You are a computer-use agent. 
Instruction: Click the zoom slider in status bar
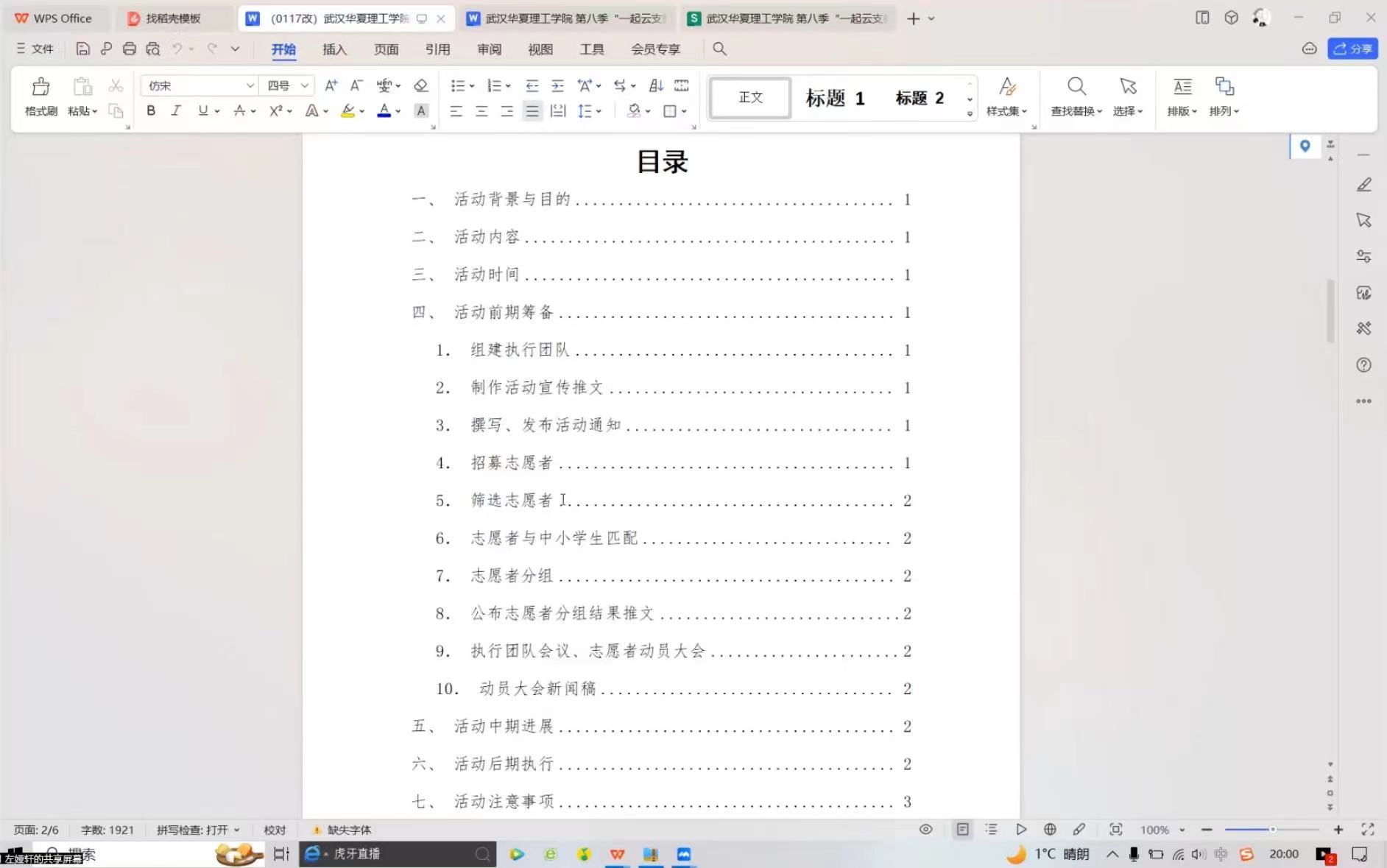1271,830
